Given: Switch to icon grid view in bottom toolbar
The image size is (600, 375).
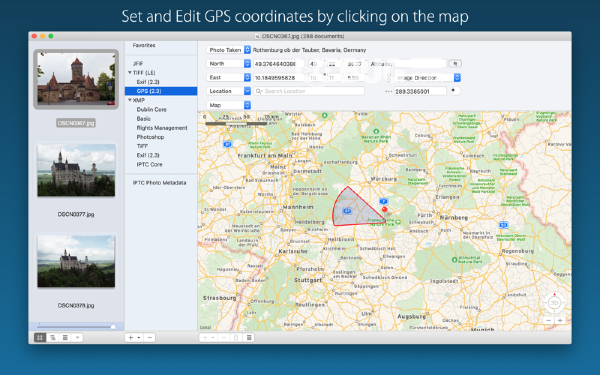Looking at the screenshot, I should [x=40, y=338].
